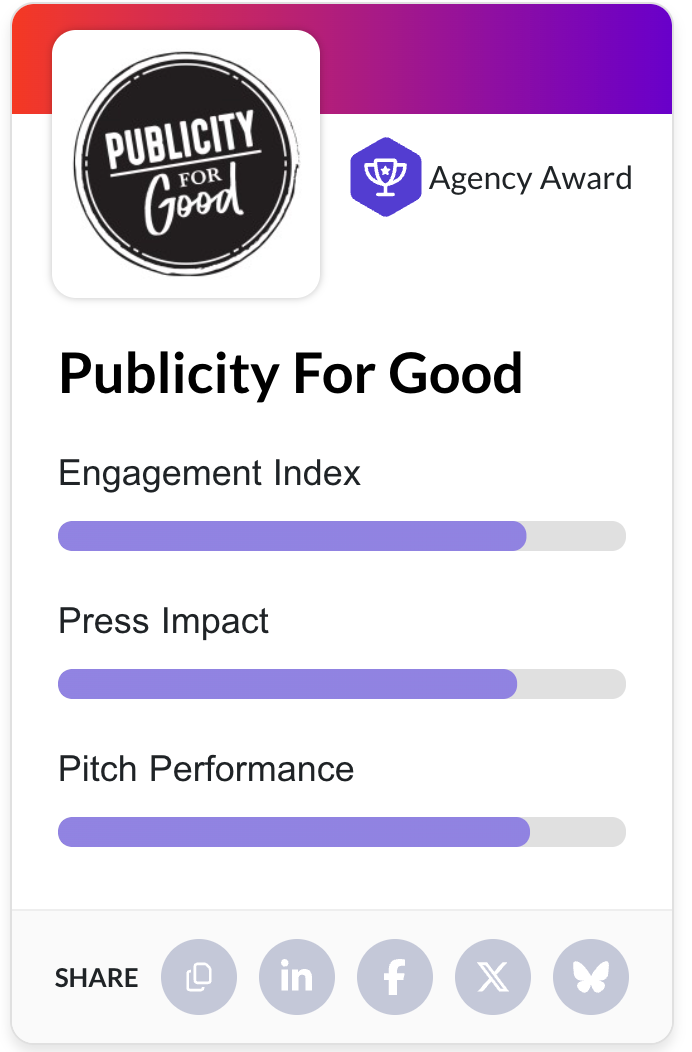Select the Pitch Performance label
The image size is (692, 1052).
[x=206, y=769]
